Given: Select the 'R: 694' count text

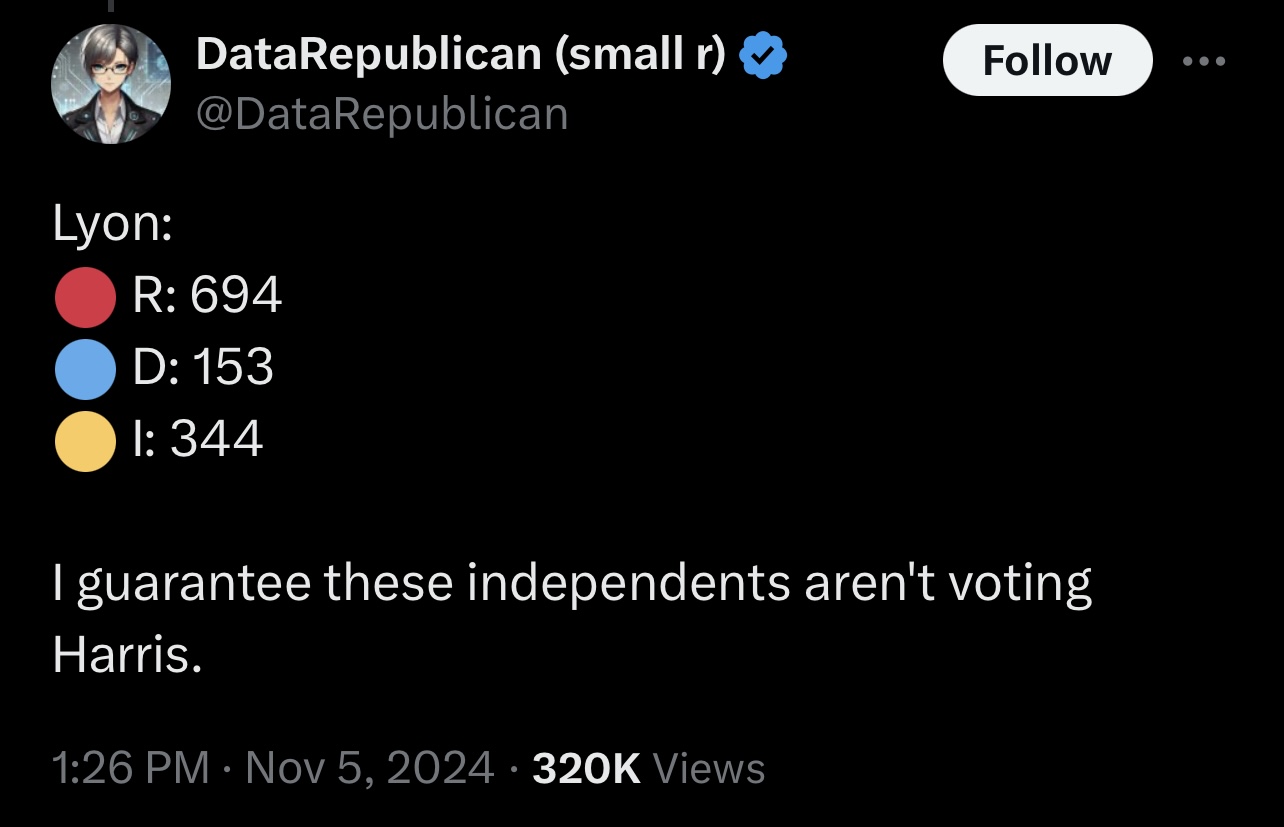Looking at the screenshot, I should pyautogui.click(x=207, y=296).
